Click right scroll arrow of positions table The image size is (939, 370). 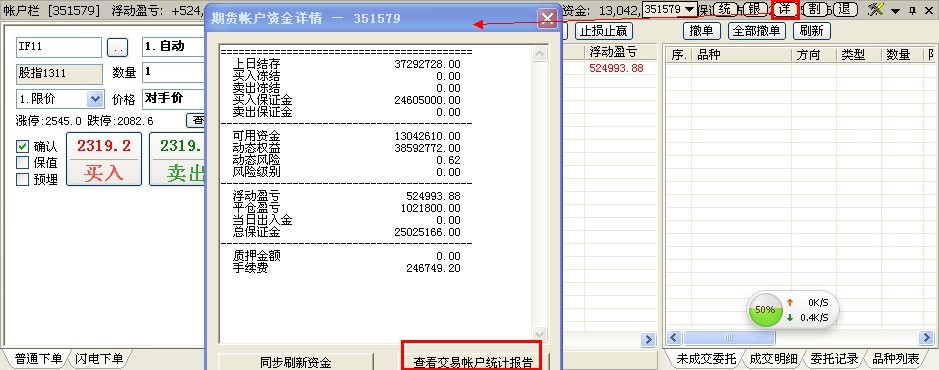(648, 339)
